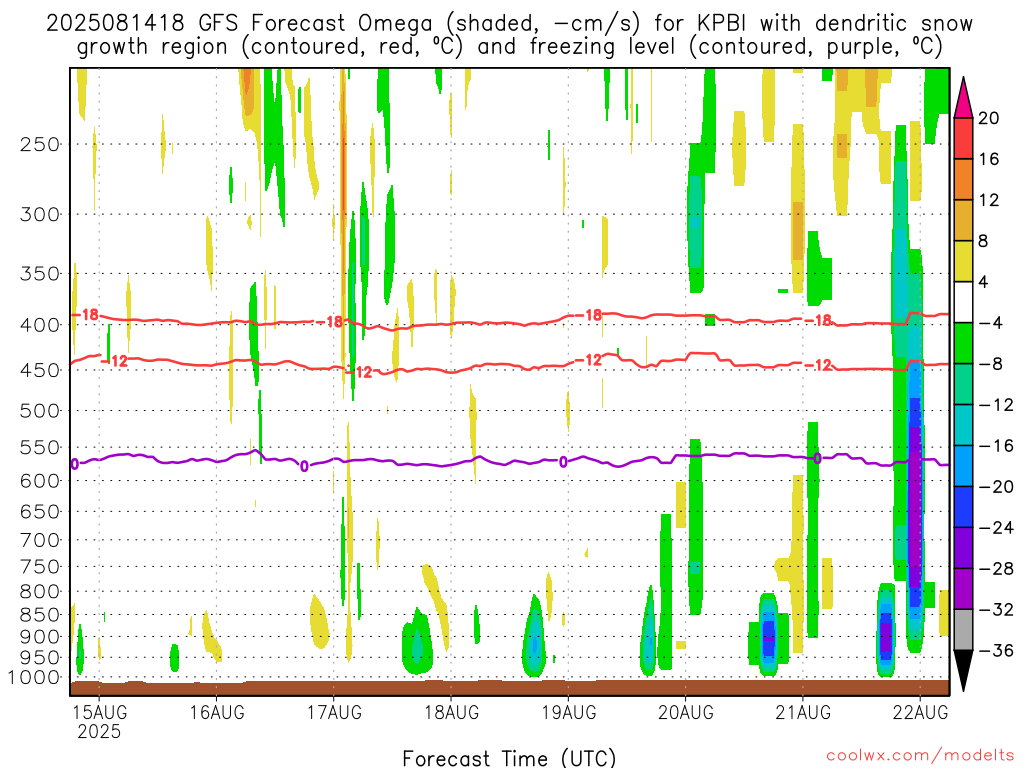The image size is (1024, 768).
Task: Click the 500 pressure level label
Action: pos(40,411)
